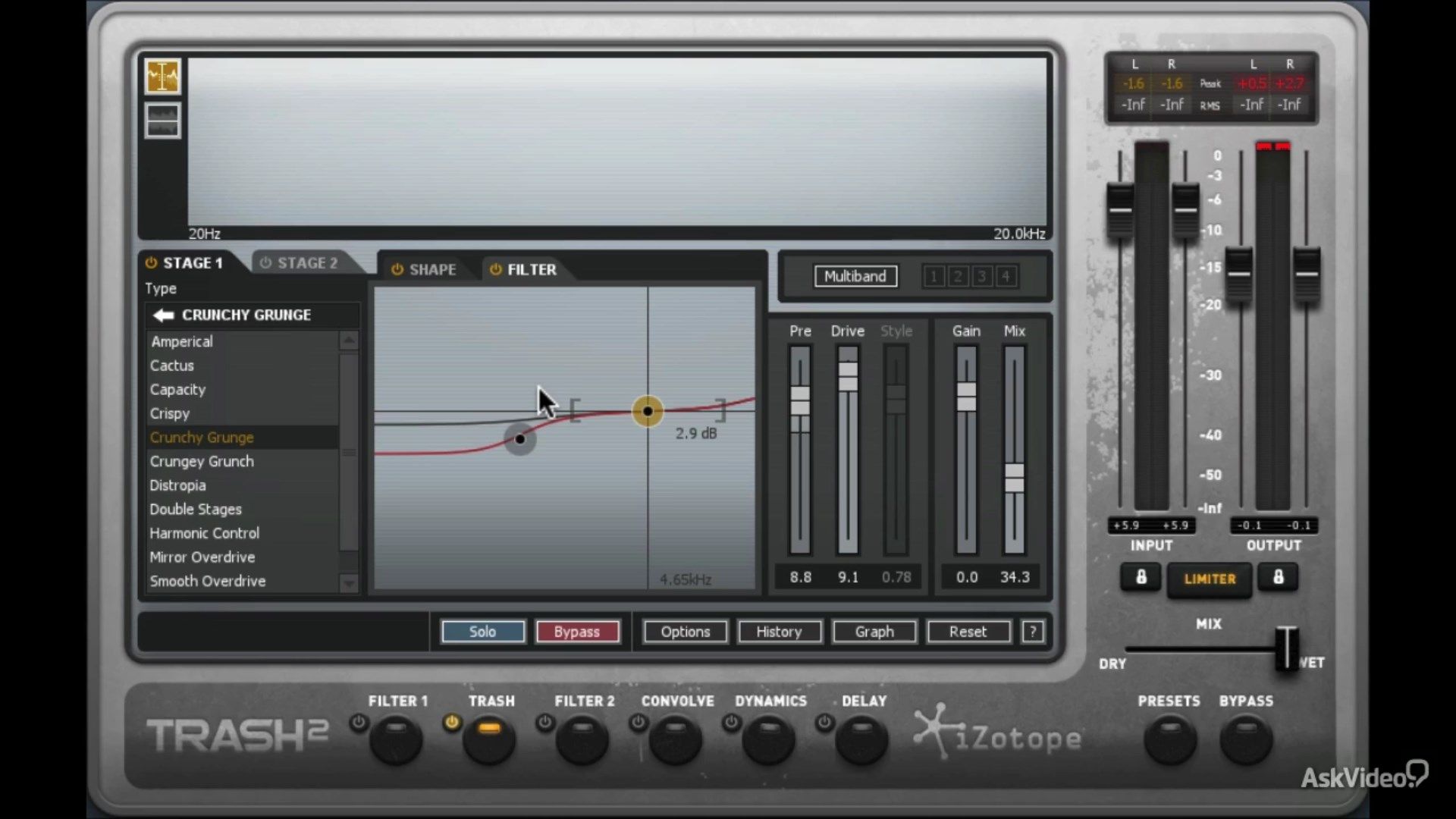This screenshot has height=819, width=1456.
Task: Open the Dynamics module knob
Action: pos(769,741)
